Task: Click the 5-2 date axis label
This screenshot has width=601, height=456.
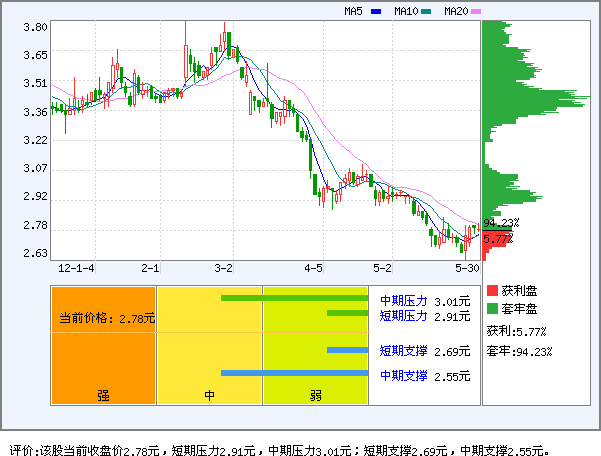Action: pyautogui.click(x=383, y=268)
